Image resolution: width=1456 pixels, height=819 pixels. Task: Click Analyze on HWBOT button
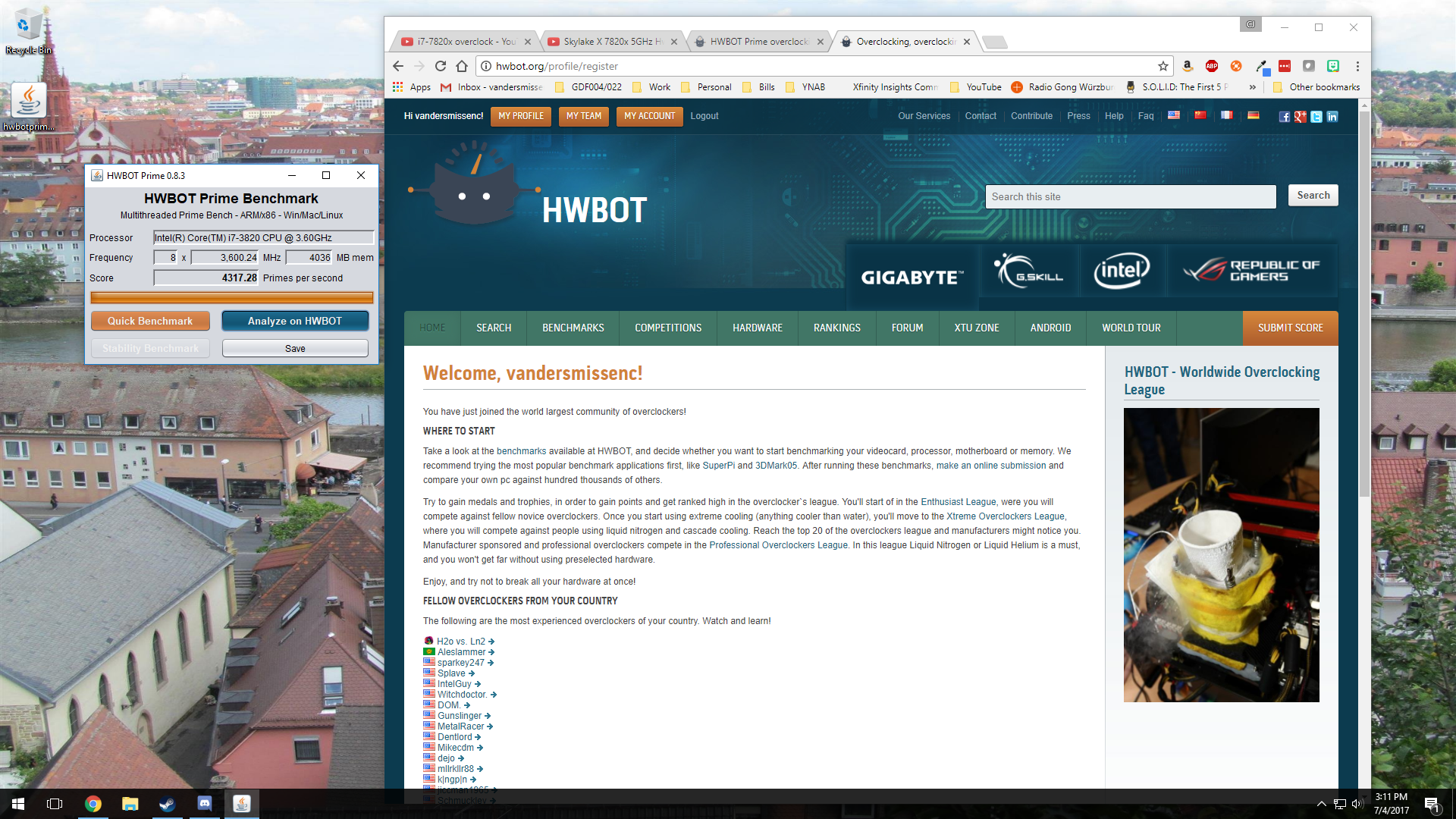pyautogui.click(x=295, y=321)
